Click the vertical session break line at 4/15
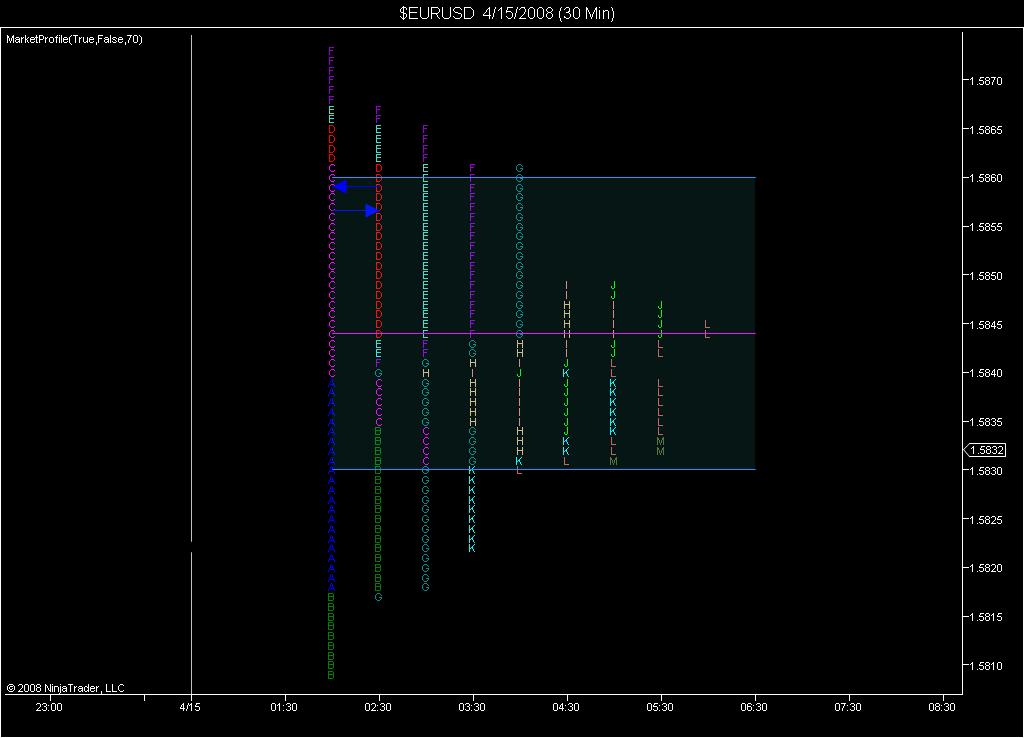Screen dimensions: 1024x738 [191, 364]
